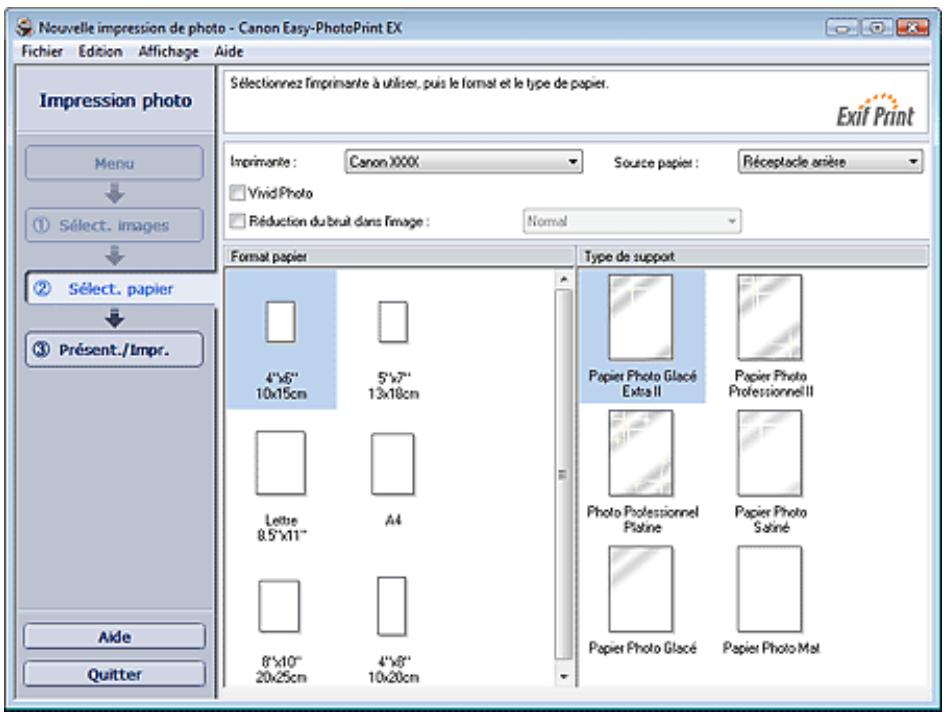Image resolution: width=945 pixels, height=712 pixels.
Task: Minimize the Easy-PhotoPrint EX window
Action: tap(842, 27)
